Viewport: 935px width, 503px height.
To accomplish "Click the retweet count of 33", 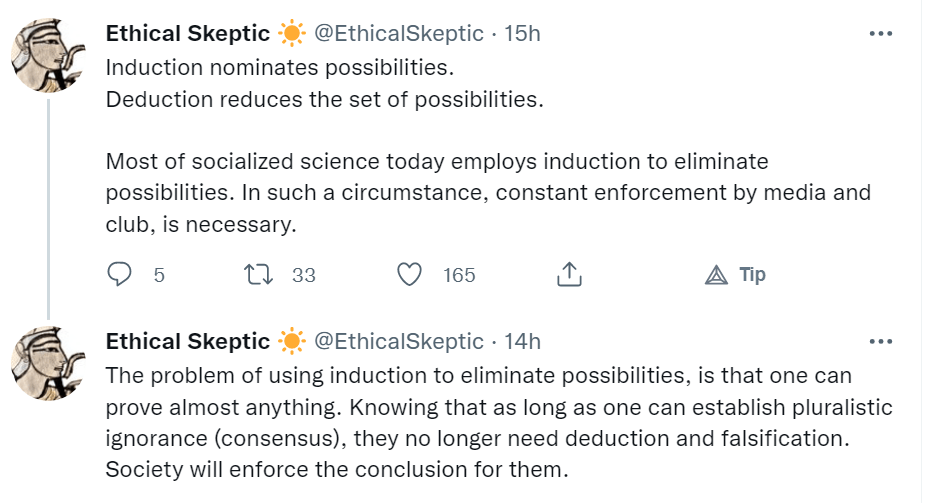I will 304,275.
